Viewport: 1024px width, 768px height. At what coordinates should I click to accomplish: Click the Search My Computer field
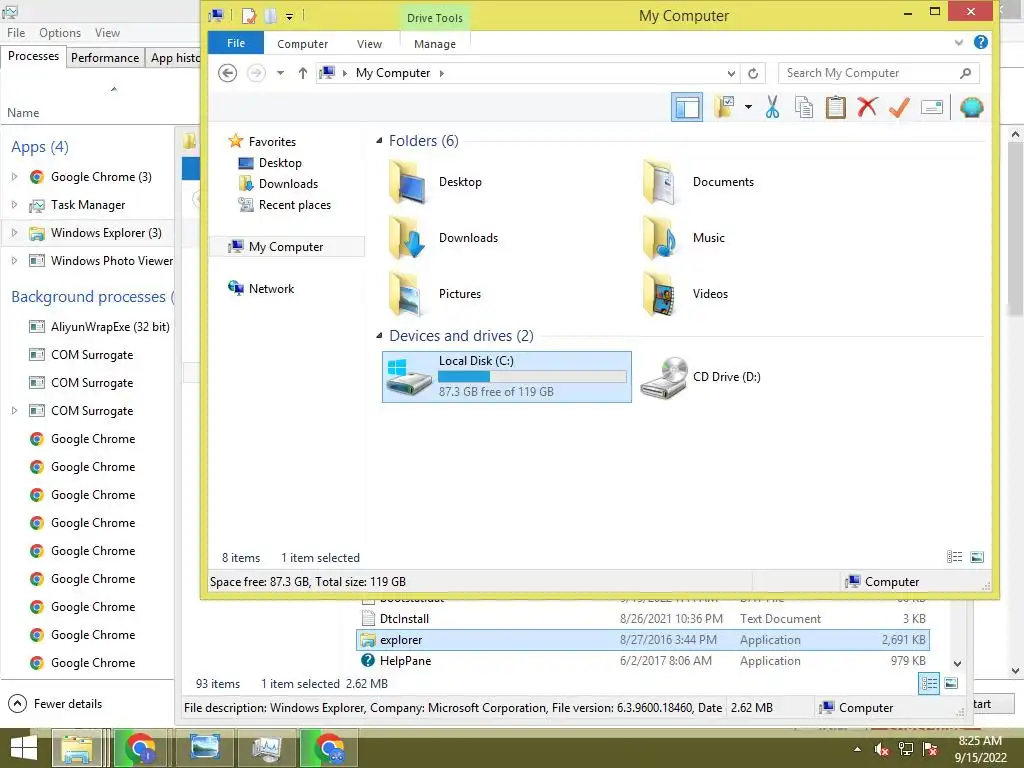click(878, 73)
